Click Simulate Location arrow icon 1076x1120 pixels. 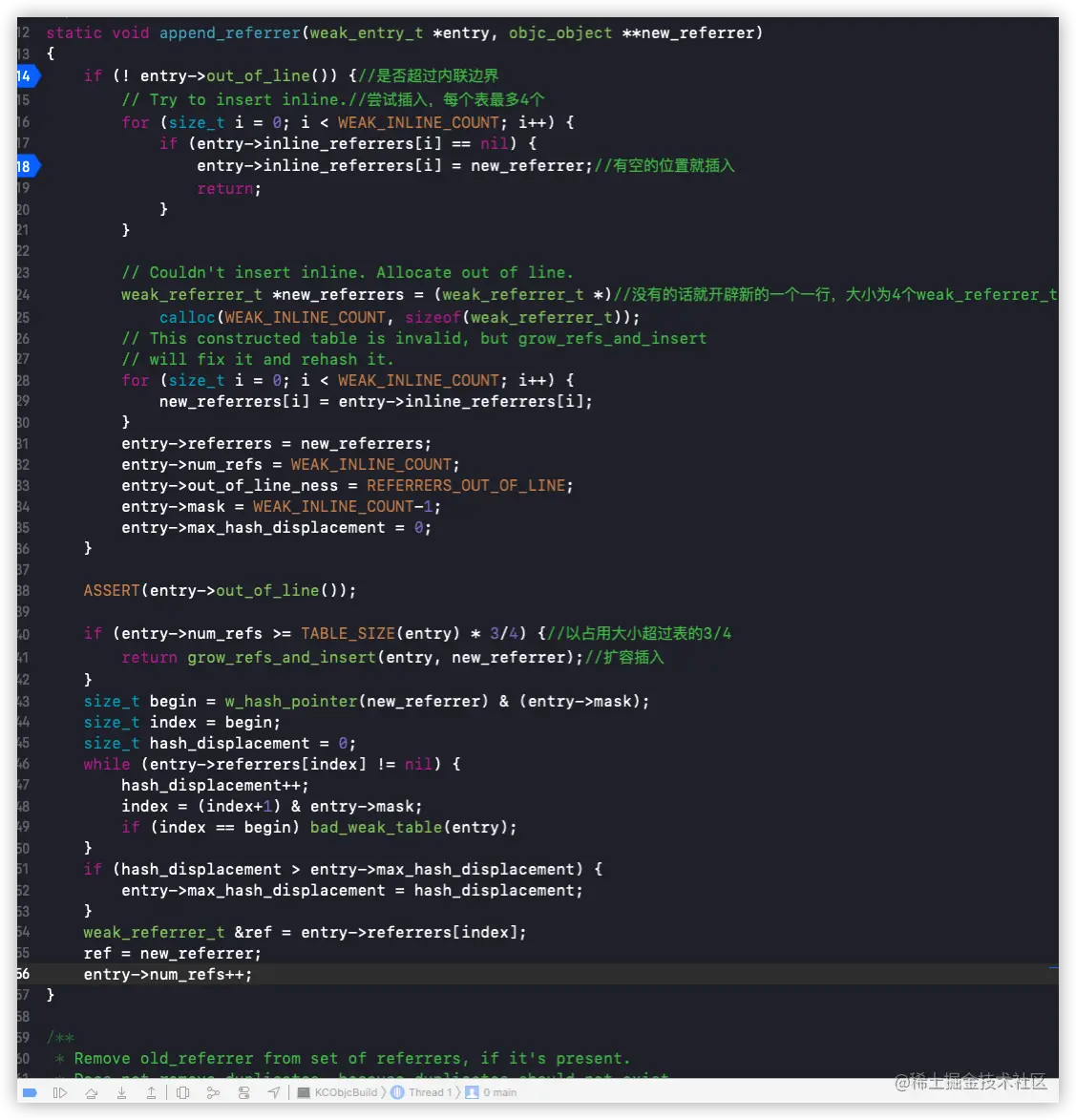(x=274, y=1092)
